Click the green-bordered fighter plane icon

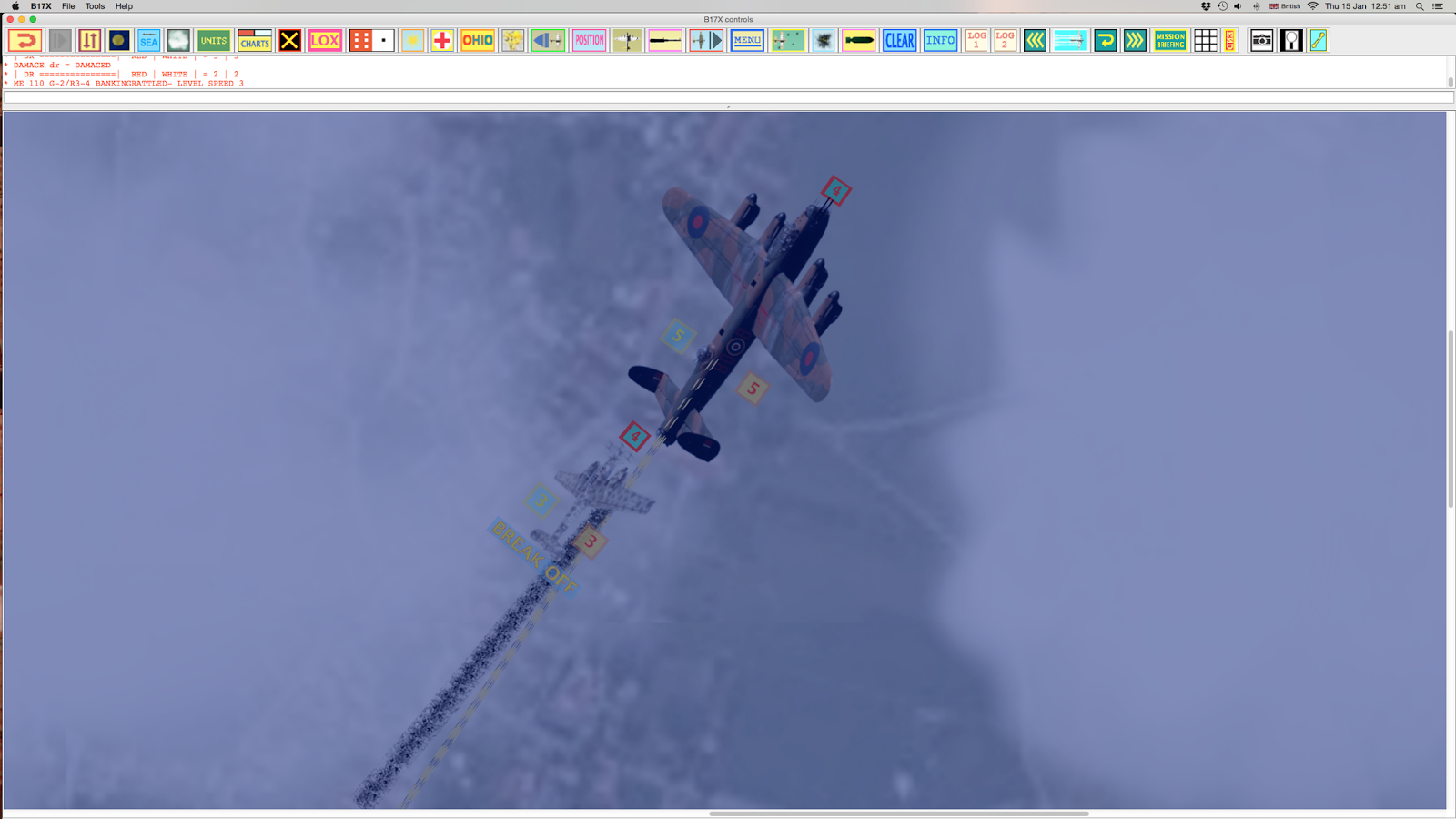click(548, 41)
